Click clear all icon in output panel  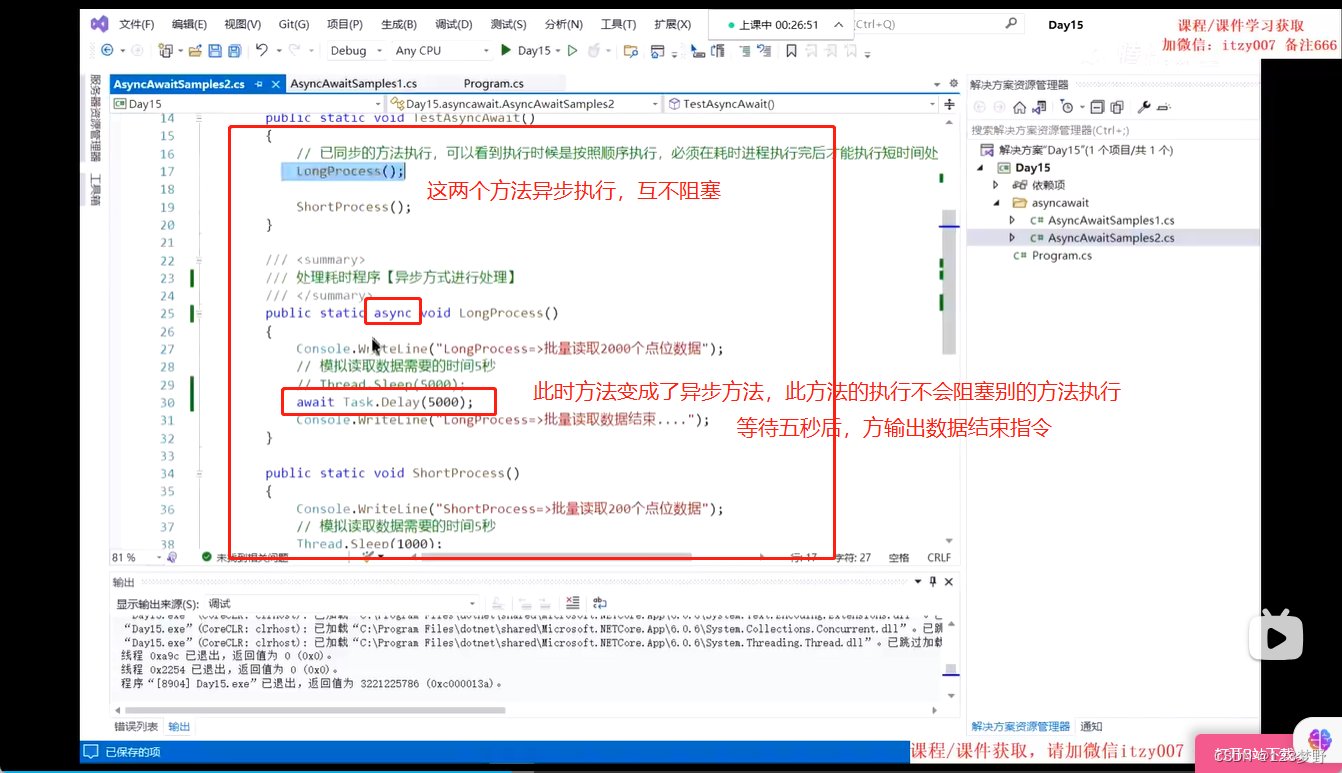pos(573,603)
